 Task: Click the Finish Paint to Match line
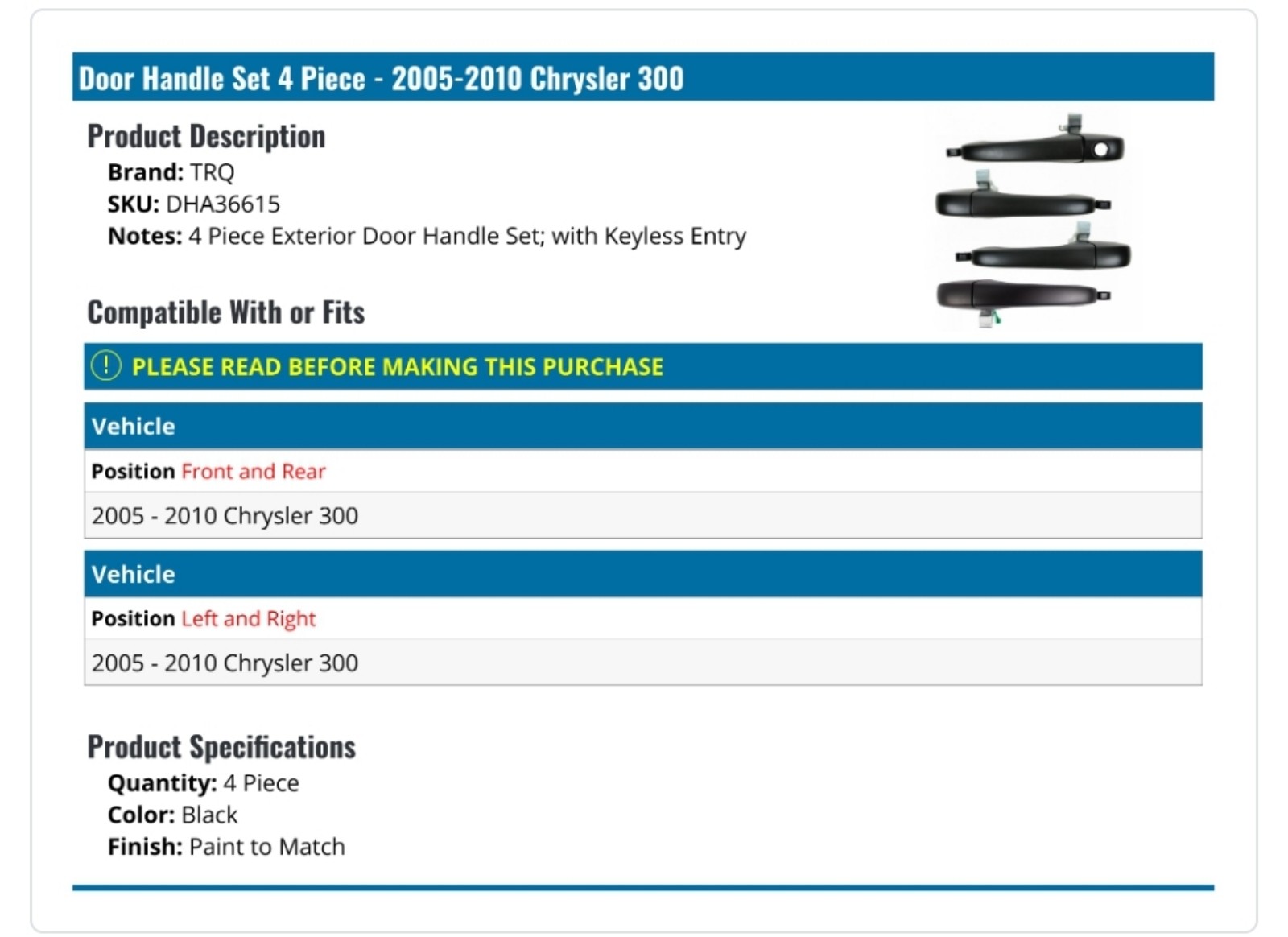(227, 847)
